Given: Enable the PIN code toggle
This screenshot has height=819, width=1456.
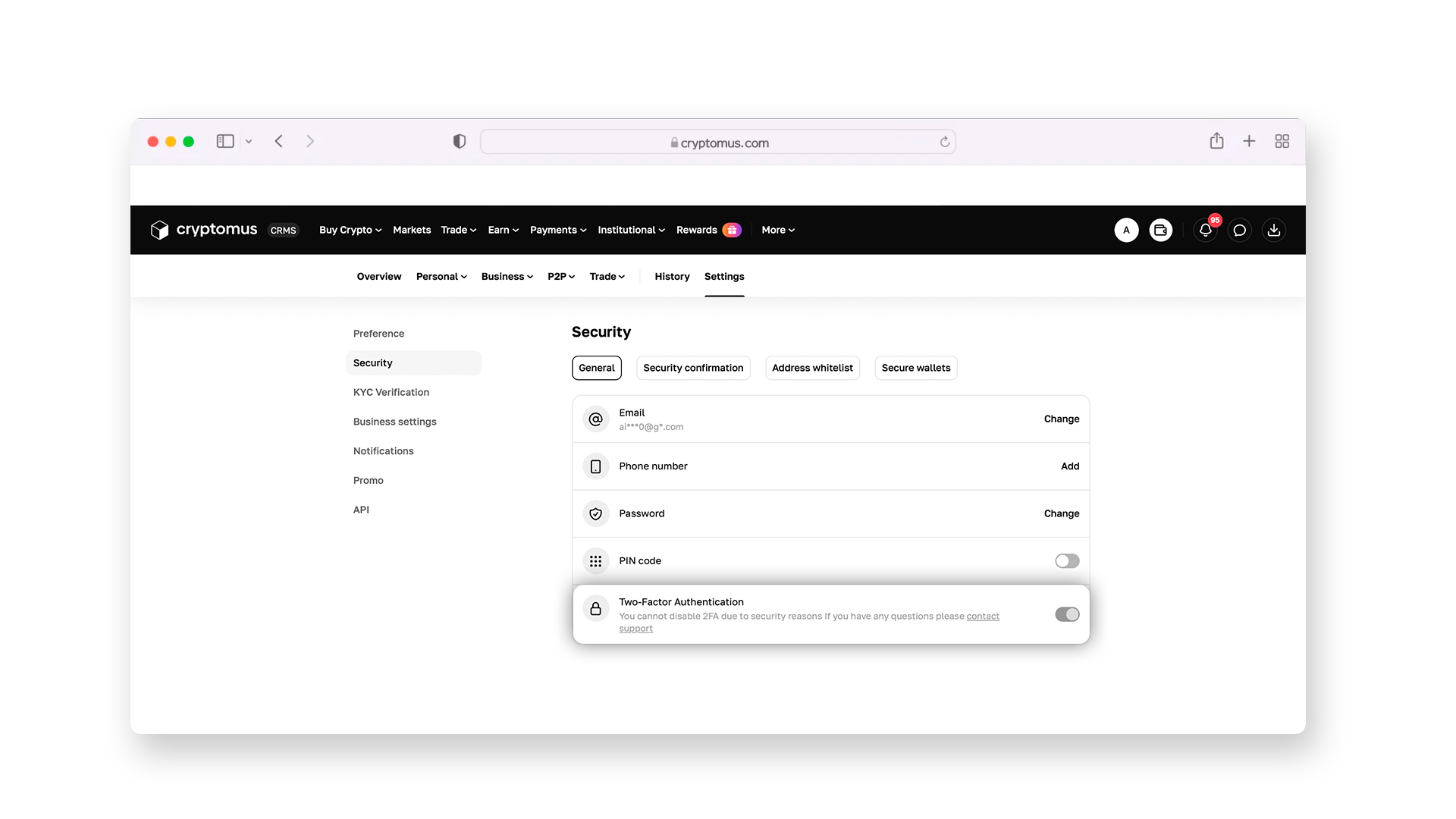Looking at the screenshot, I should [1066, 561].
